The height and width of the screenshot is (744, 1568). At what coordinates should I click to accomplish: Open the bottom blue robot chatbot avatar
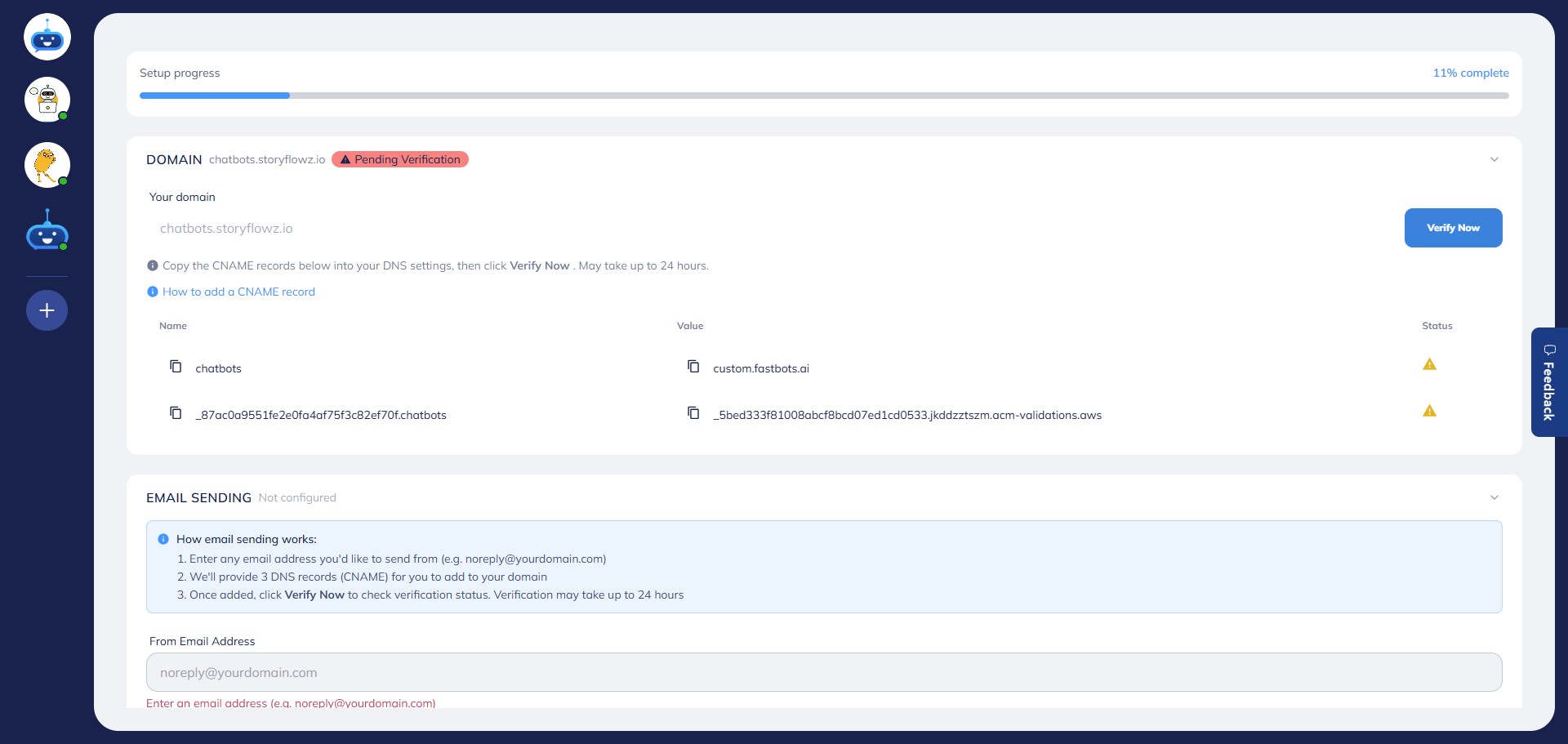(x=47, y=229)
